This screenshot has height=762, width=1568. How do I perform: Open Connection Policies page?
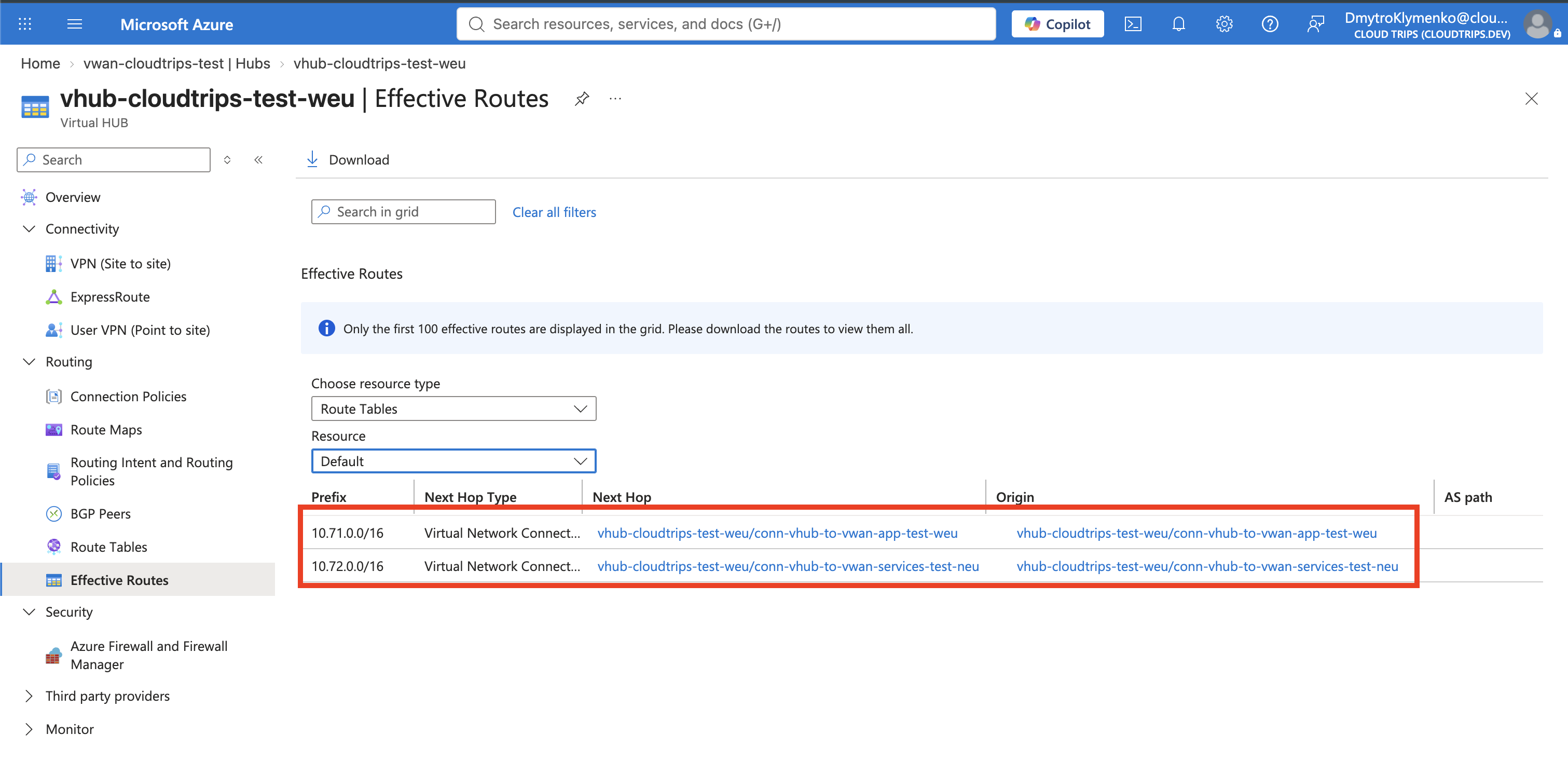129,397
